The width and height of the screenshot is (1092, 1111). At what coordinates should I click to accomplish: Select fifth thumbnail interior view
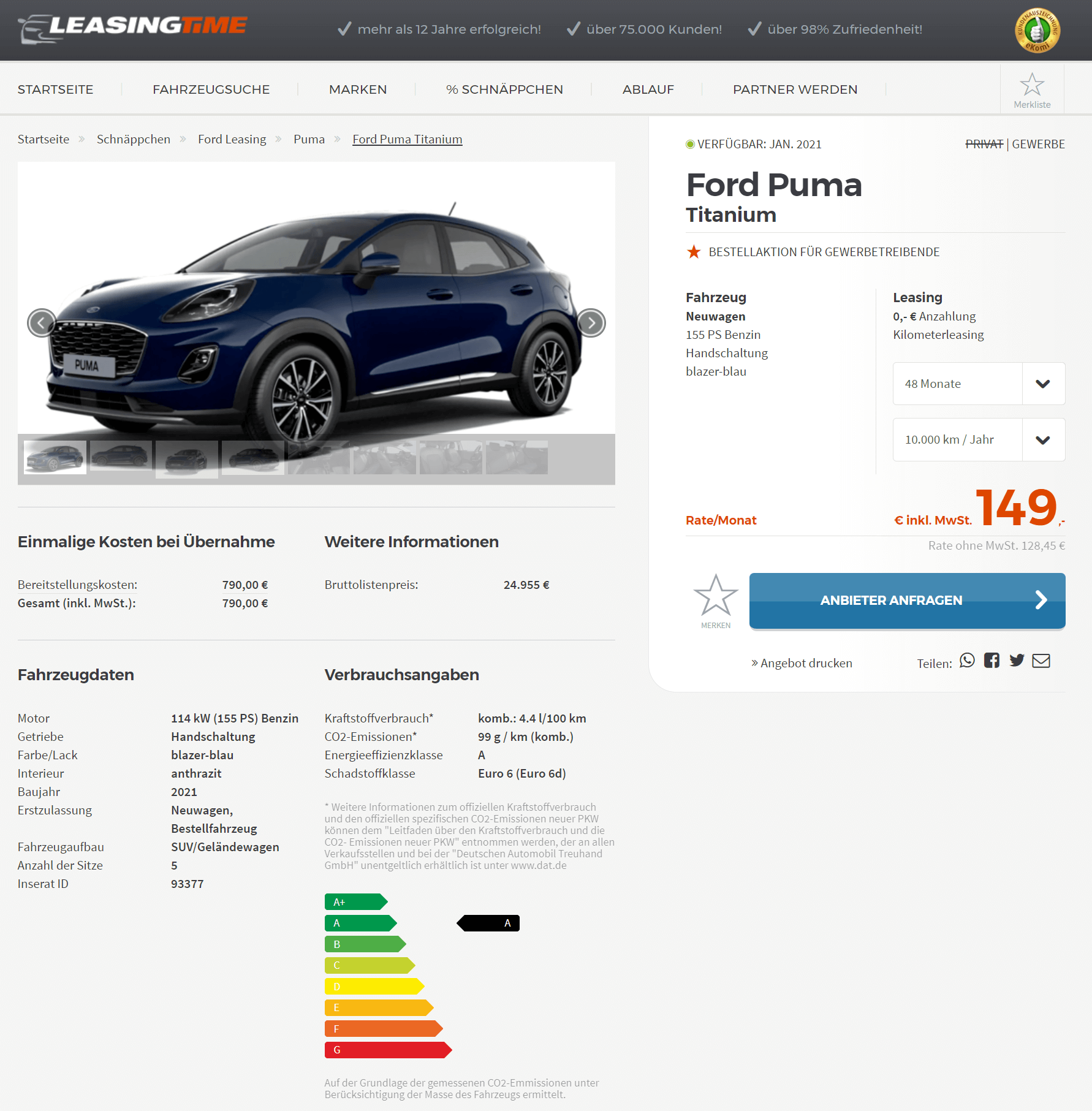[319, 457]
